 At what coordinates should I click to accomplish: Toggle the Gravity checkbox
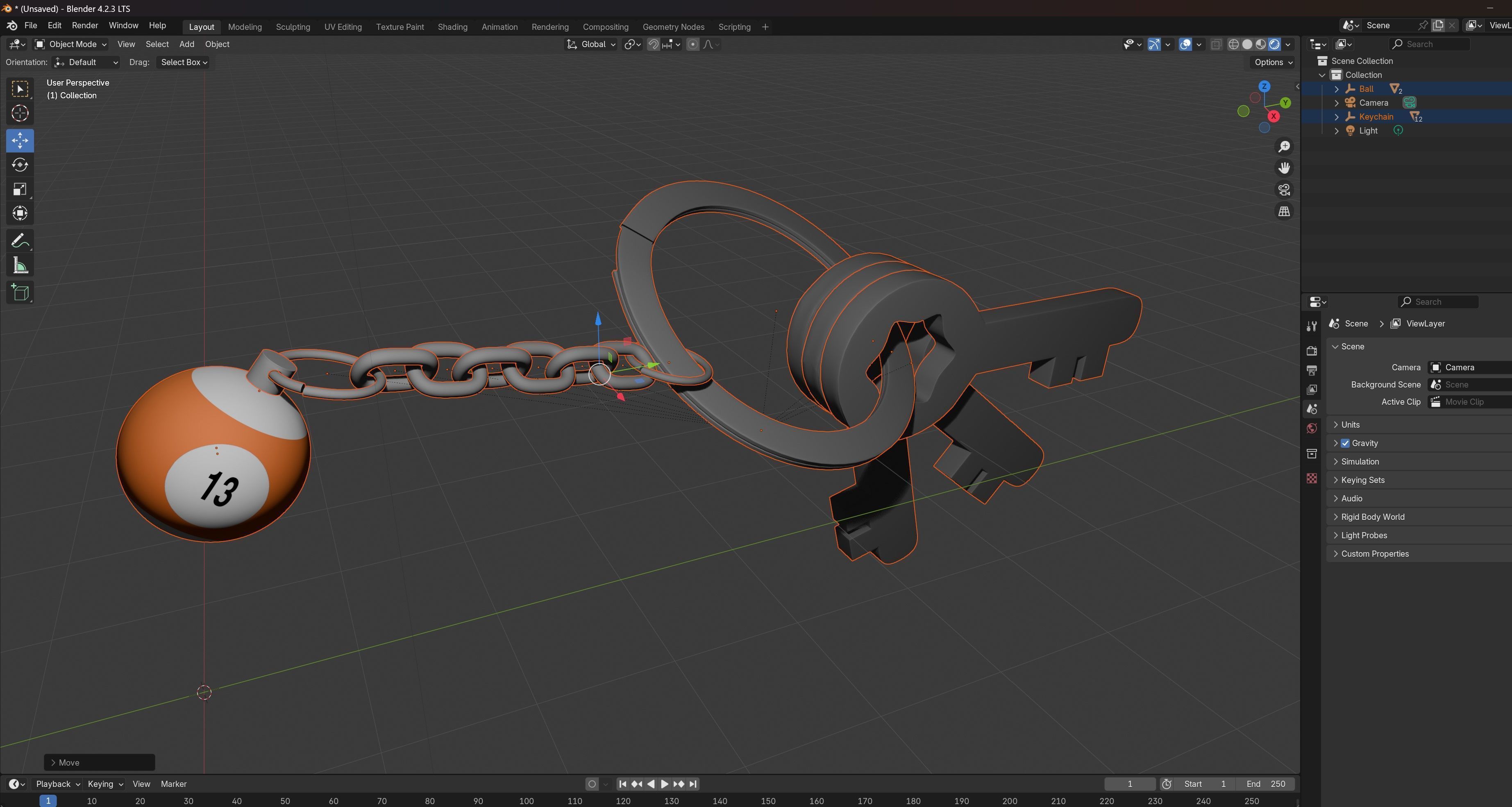click(1345, 443)
